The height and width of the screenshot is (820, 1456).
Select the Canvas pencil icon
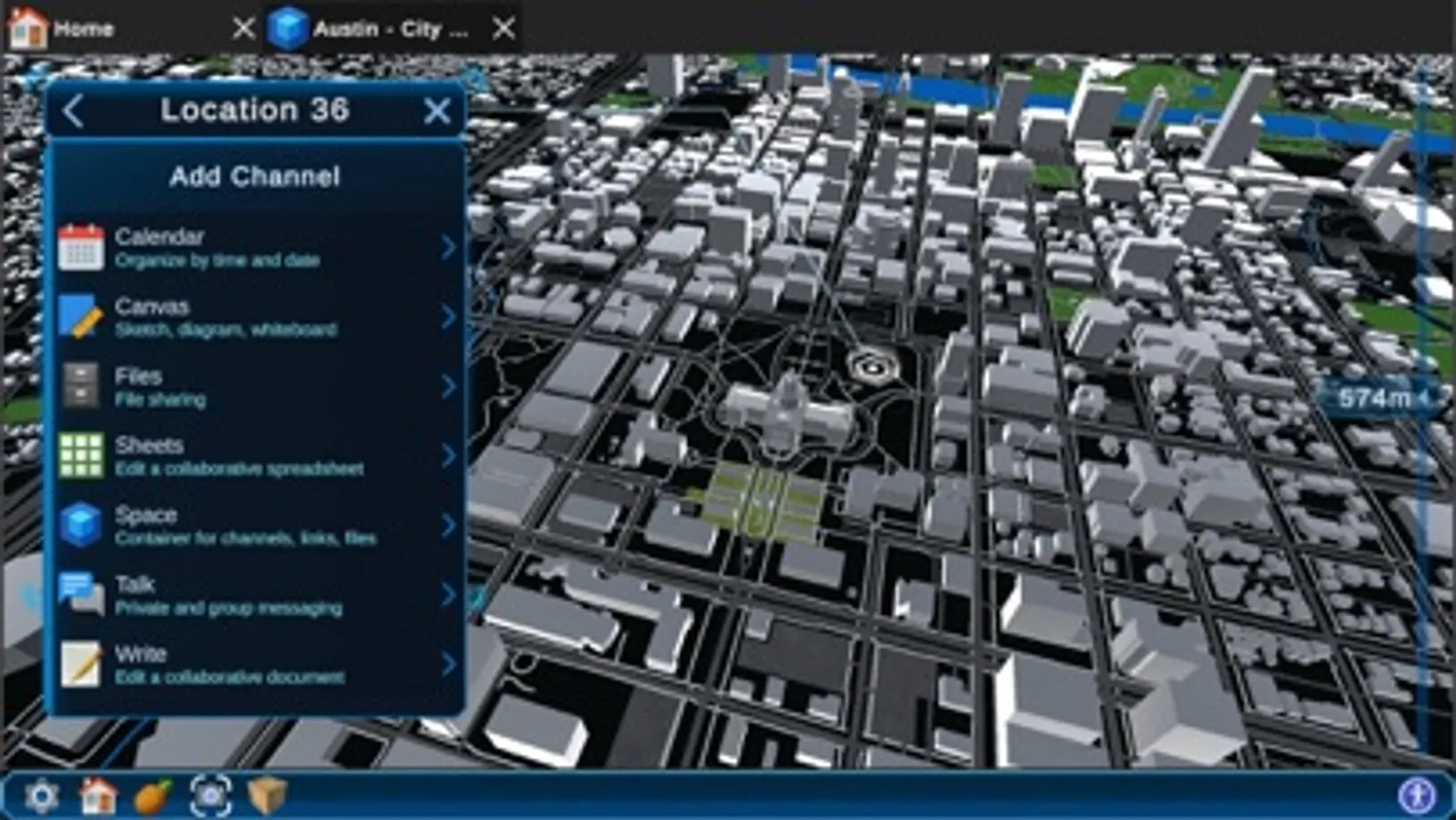81,316
